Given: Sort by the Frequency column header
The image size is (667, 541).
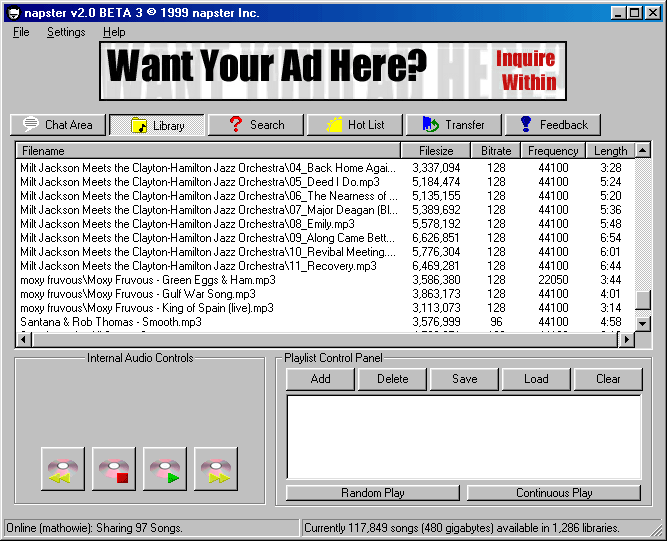Looking at the screenshot, I should (x=553, y=151).
